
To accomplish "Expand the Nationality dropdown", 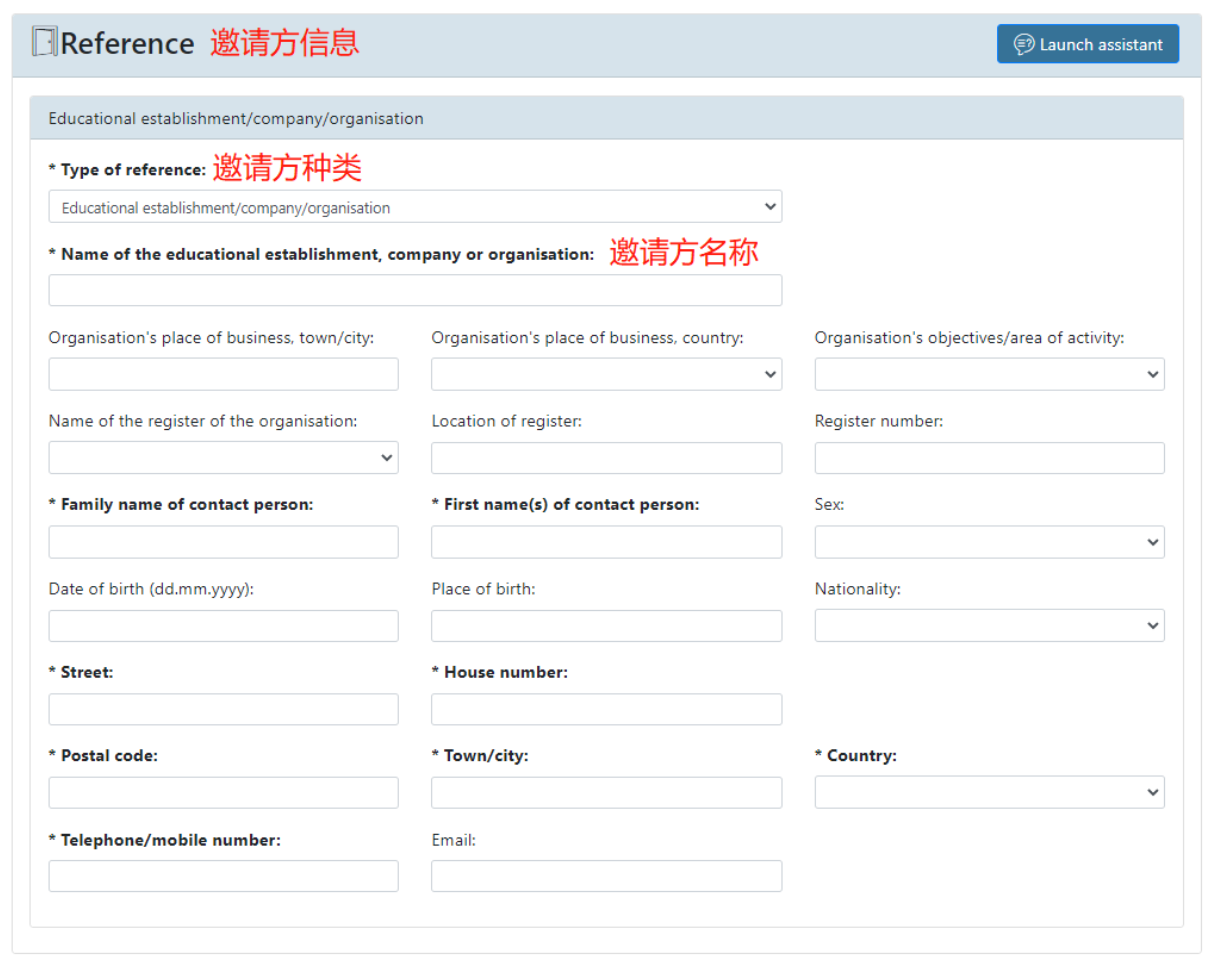I will [990, 626].
